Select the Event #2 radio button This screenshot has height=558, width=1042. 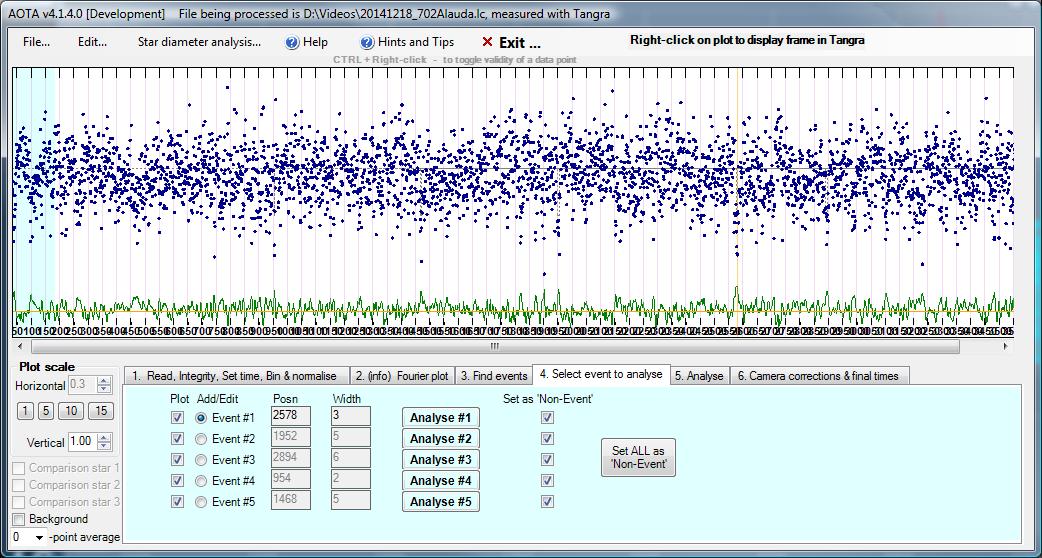click(x=201, y=438)
